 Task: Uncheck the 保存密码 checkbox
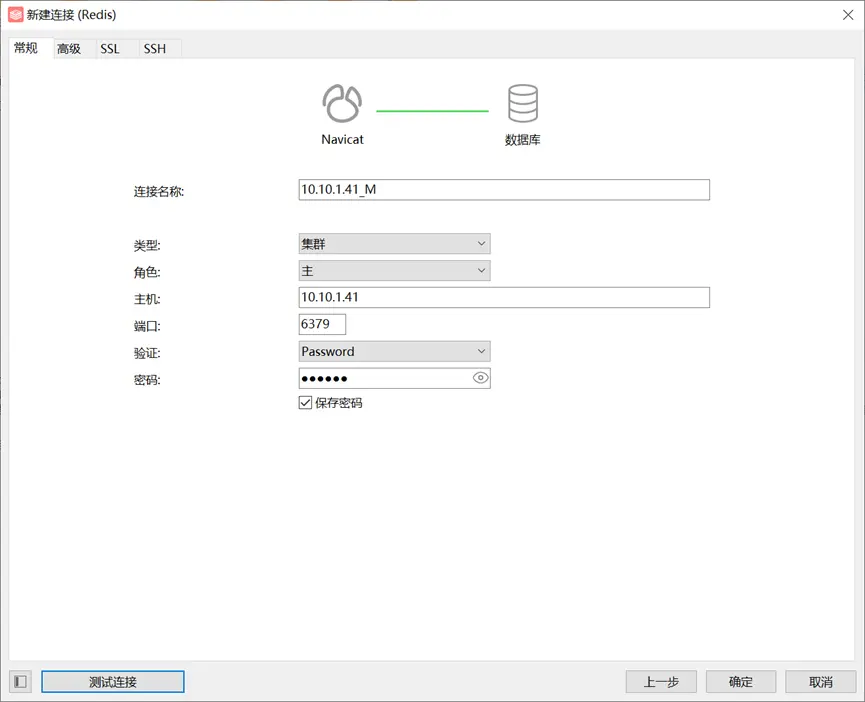[x=305, y=403]
